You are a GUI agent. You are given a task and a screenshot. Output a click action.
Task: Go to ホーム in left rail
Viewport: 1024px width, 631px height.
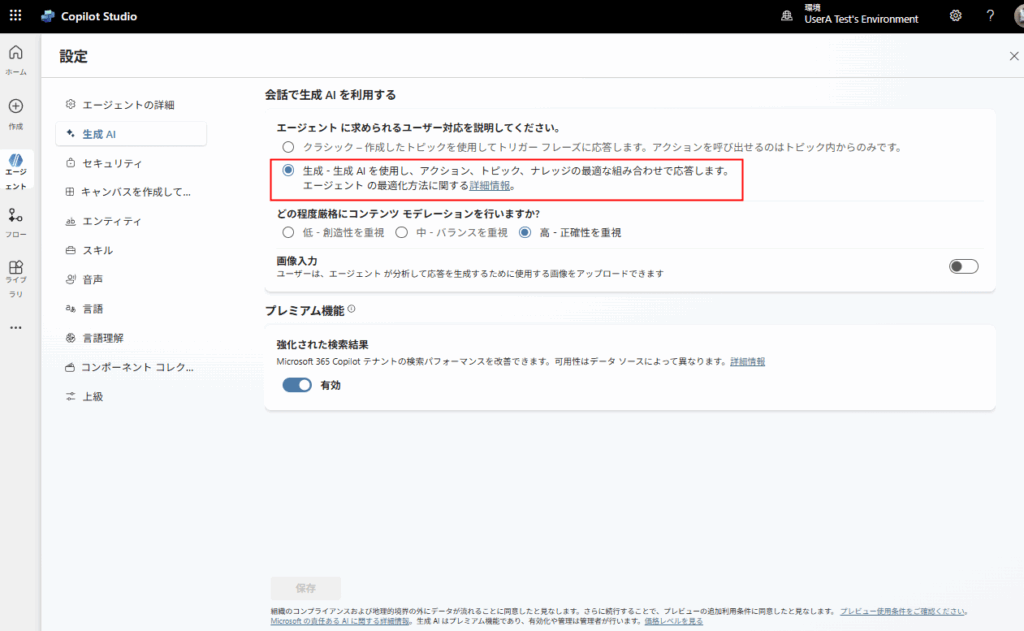click(16, 60)
